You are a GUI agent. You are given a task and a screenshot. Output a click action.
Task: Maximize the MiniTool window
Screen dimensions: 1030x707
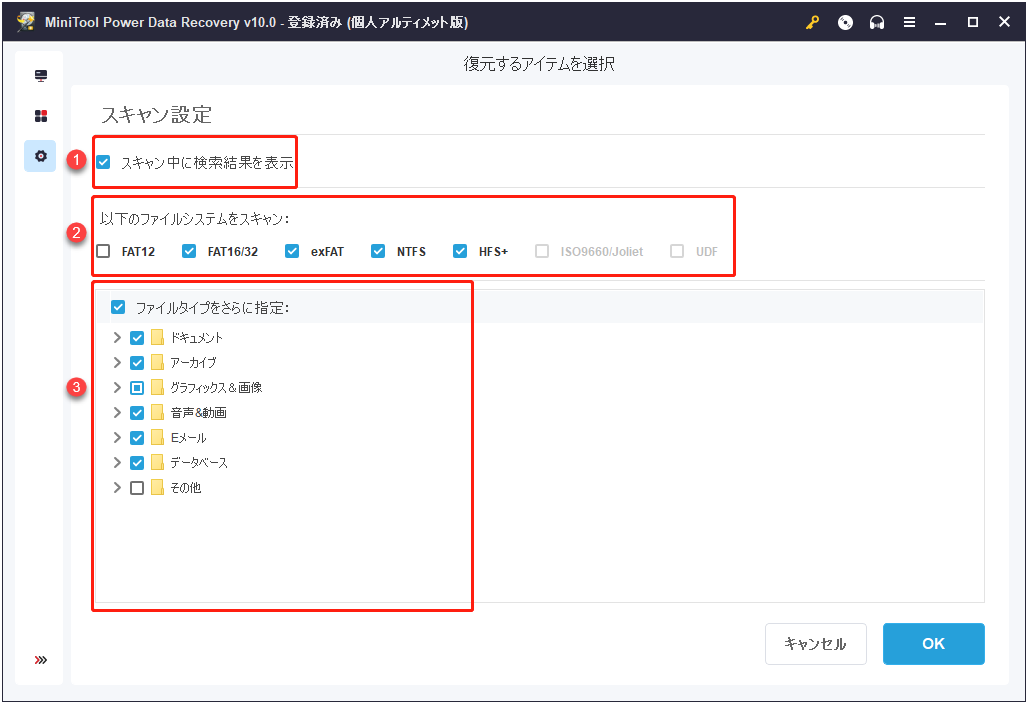pos(973,22)
